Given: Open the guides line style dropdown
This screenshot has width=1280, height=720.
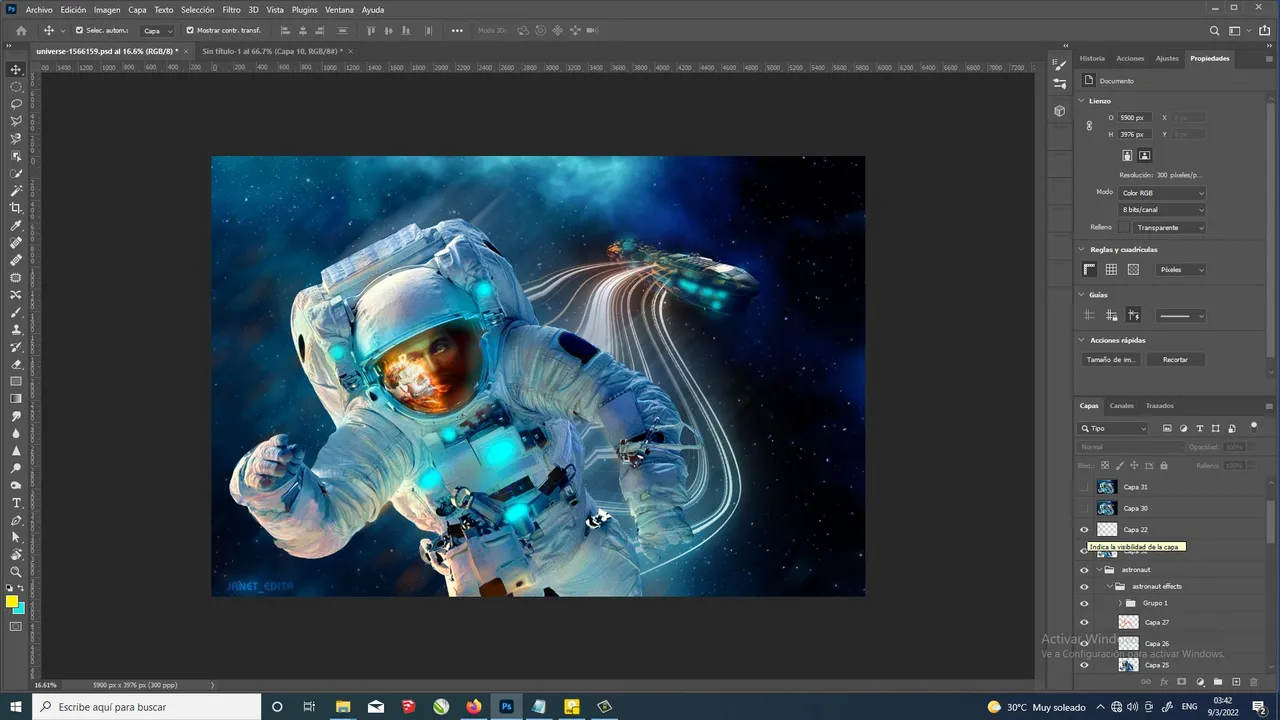Looking at the screenshot, I should (x=1181, y=316).
